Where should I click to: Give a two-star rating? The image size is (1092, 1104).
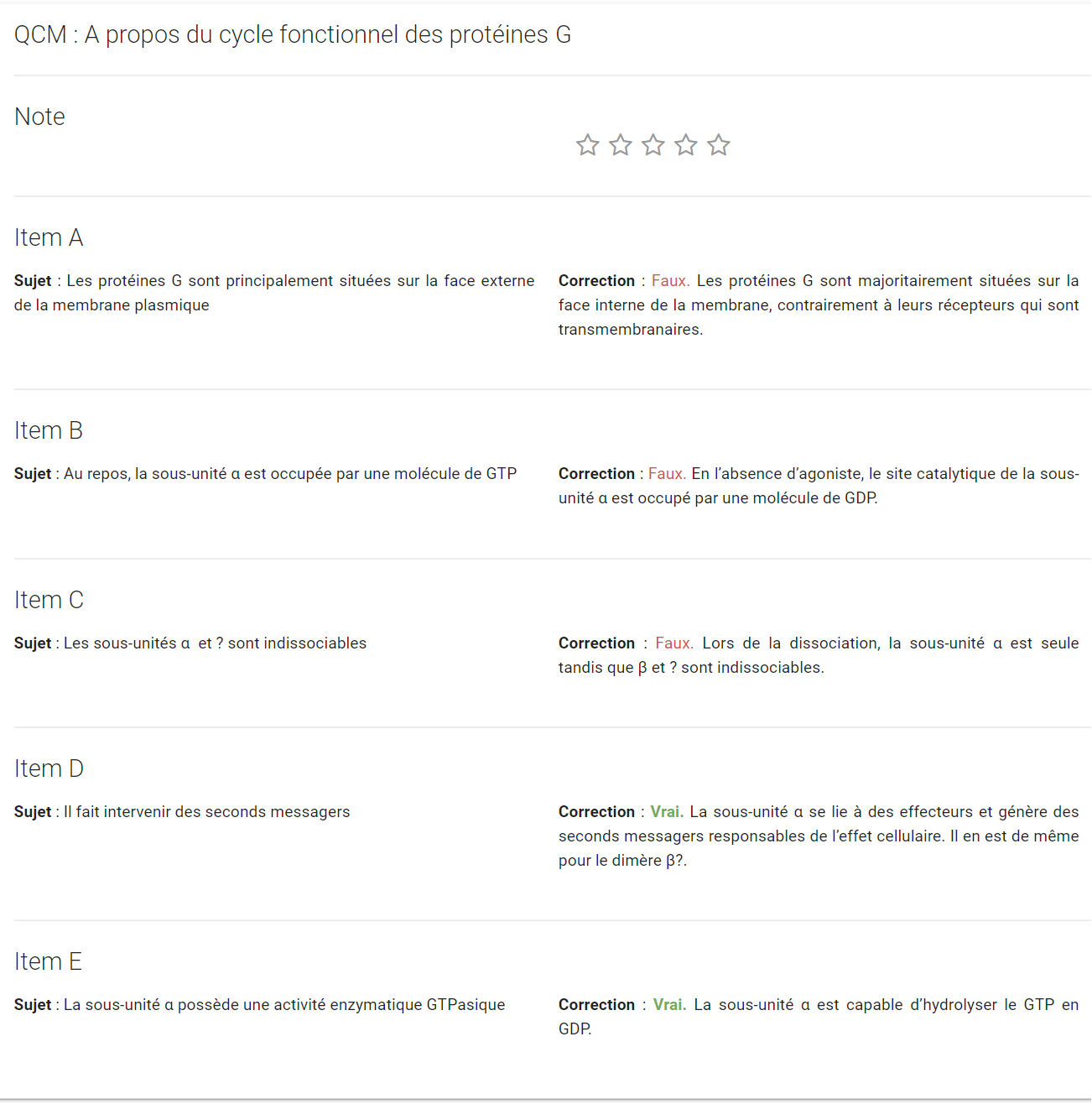point(621,145)
